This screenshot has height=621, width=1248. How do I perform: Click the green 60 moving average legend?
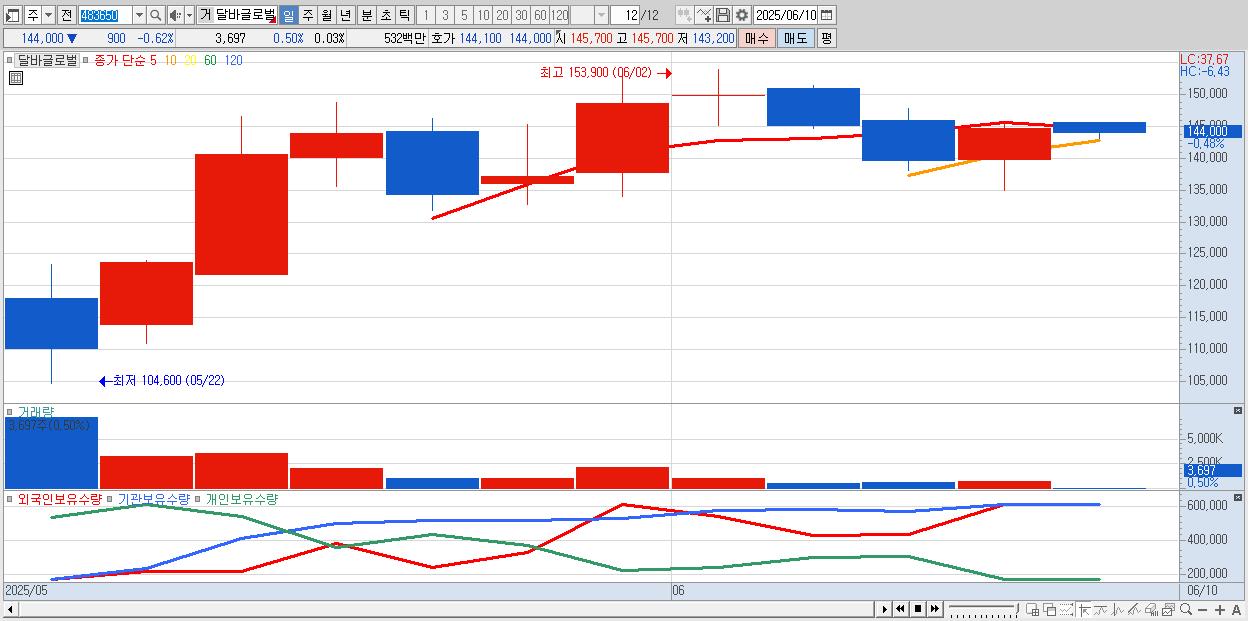pos(210,60)
